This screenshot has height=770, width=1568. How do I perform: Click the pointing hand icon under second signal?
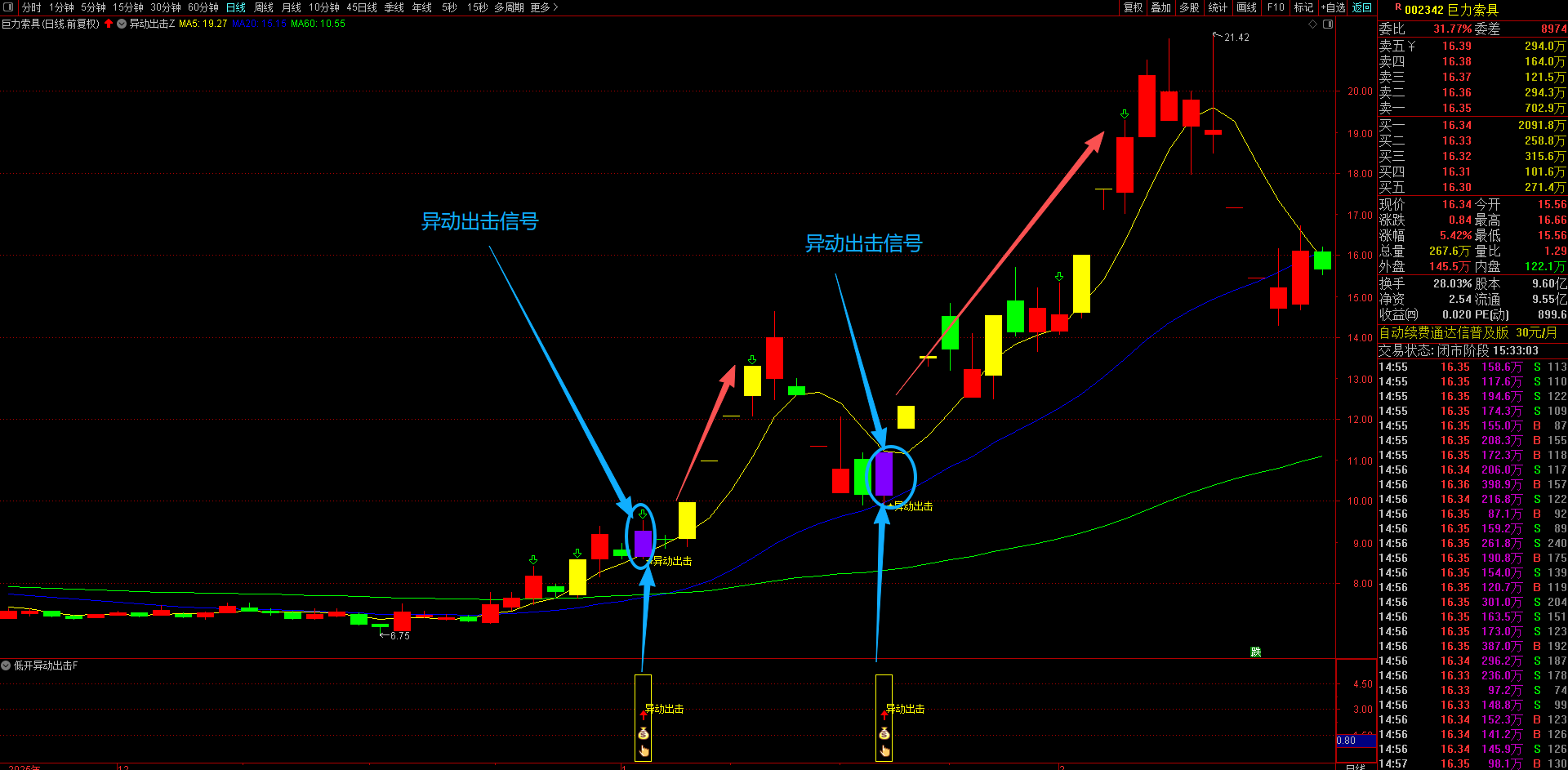click(x=884, y=750)
